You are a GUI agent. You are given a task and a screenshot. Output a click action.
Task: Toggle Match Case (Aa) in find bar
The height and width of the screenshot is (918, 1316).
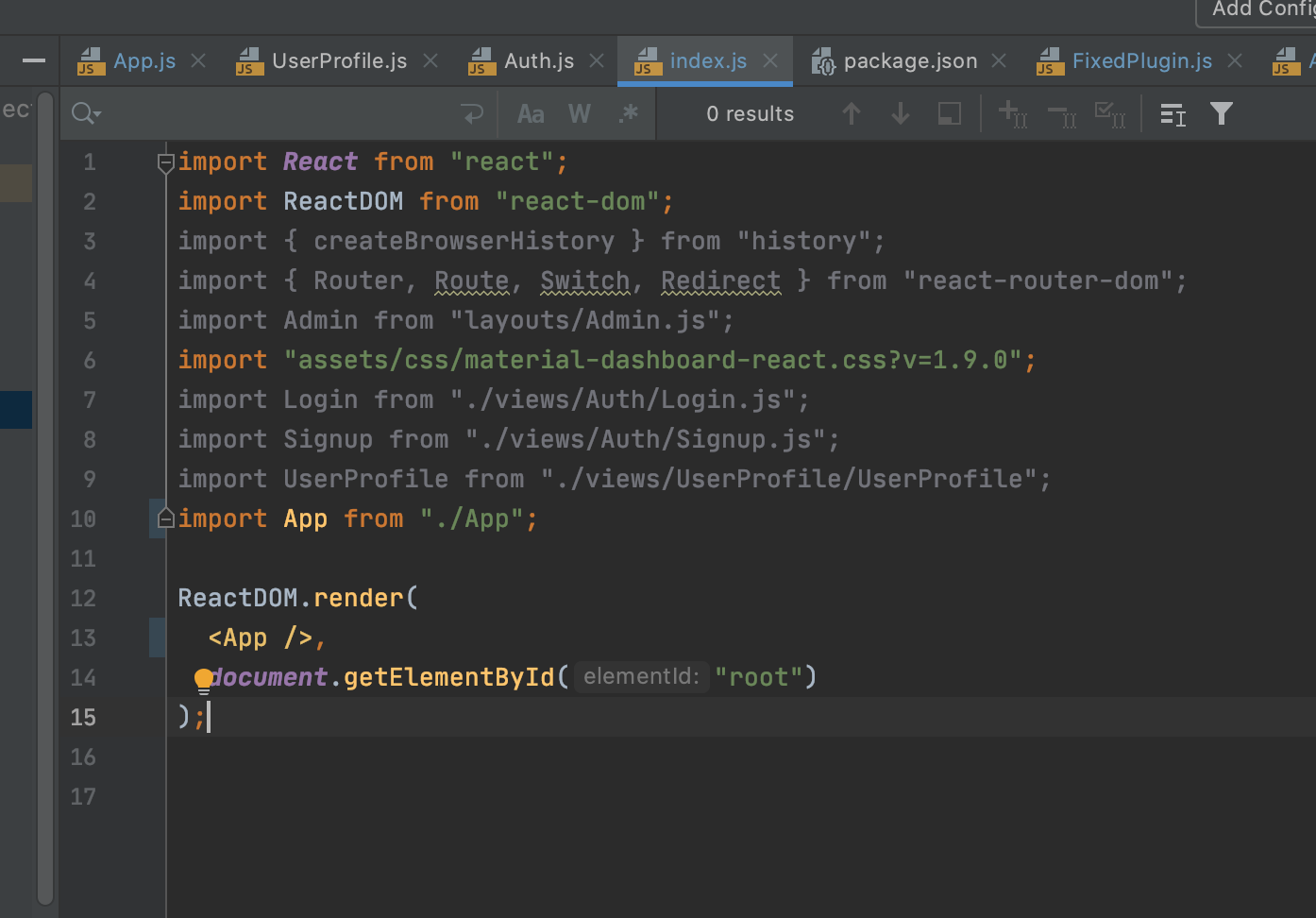coord(531,114)
